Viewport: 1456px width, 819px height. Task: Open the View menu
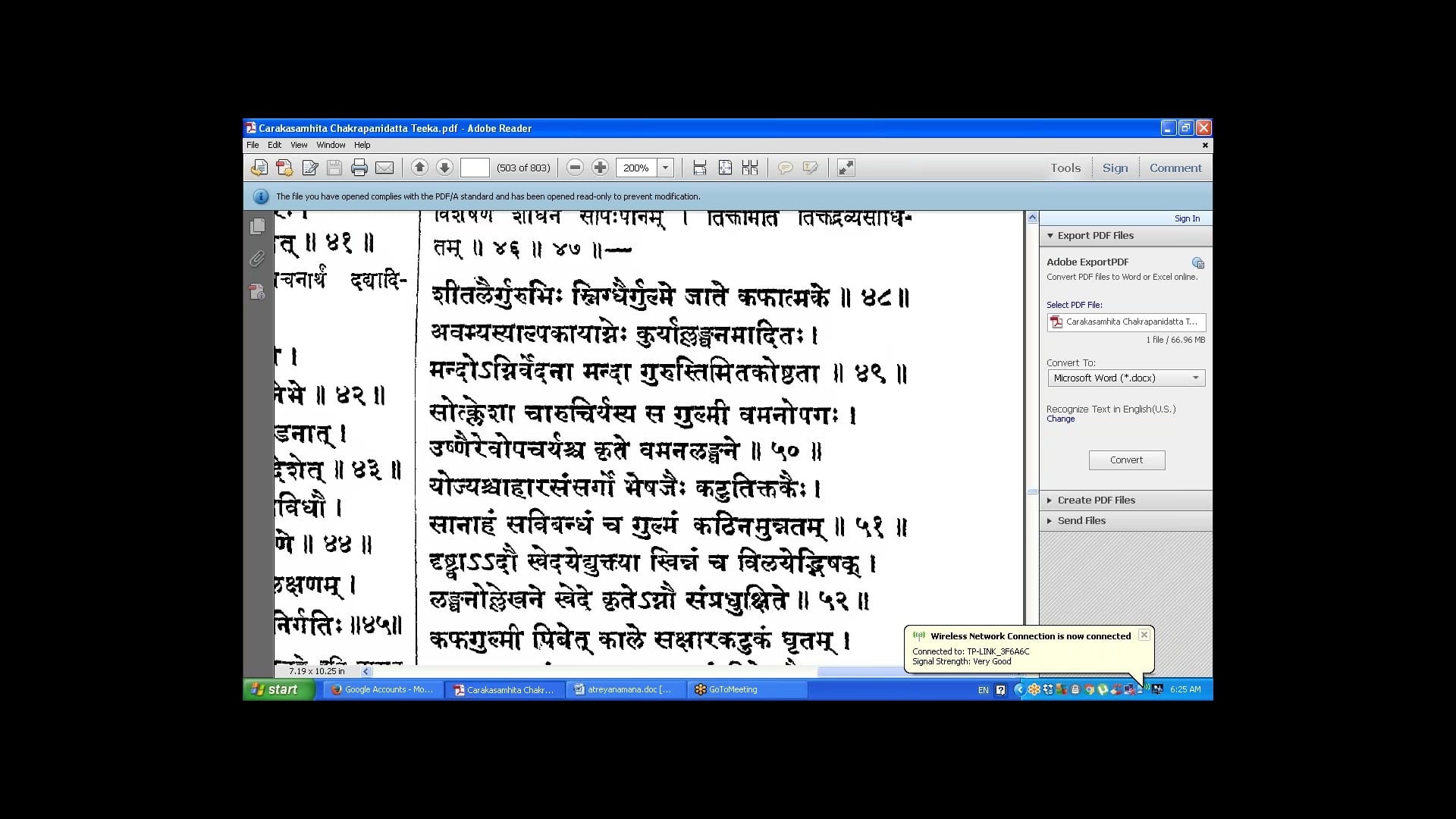tap(299, 145)
